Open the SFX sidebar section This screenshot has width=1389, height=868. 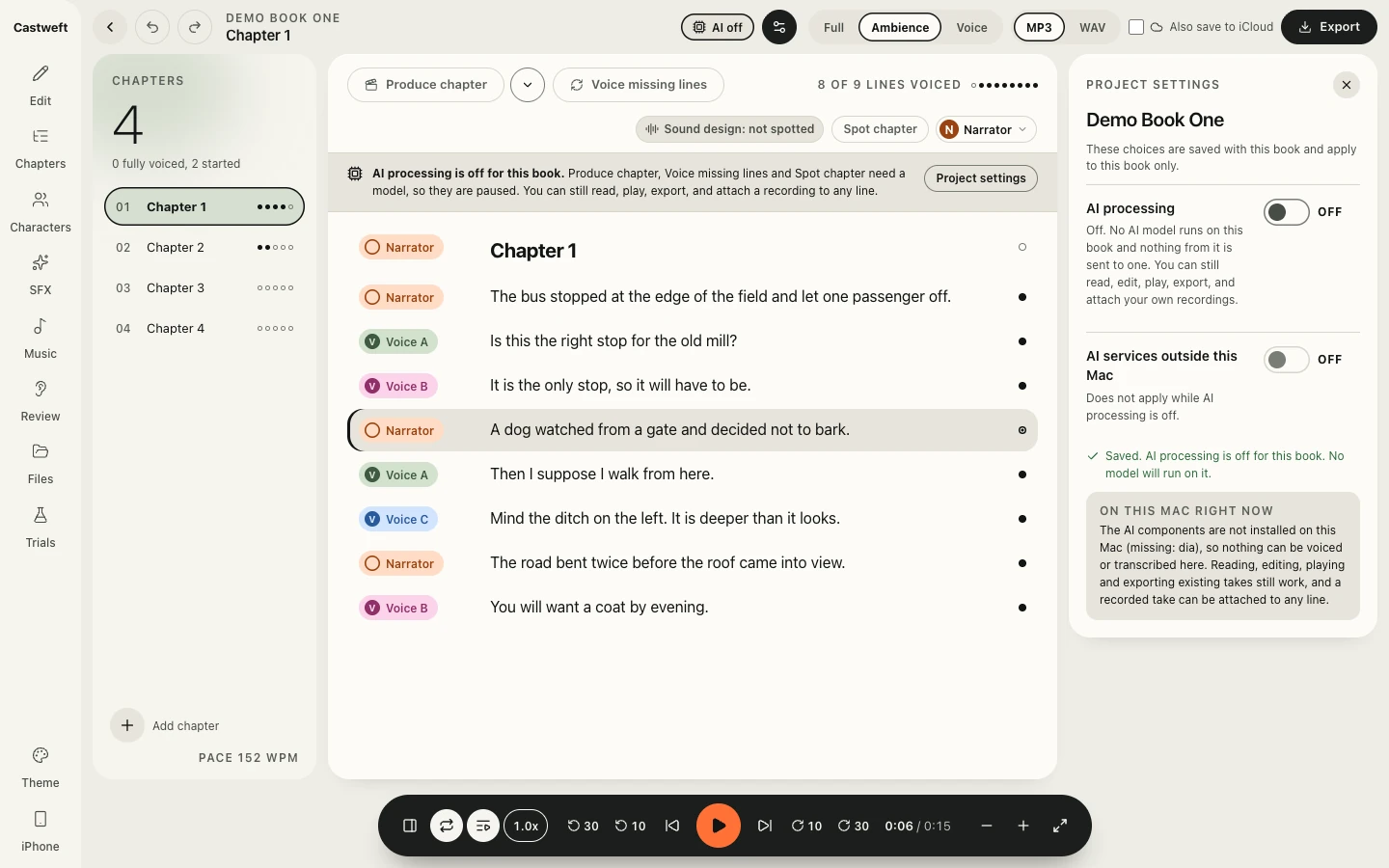tap(41, 275)
